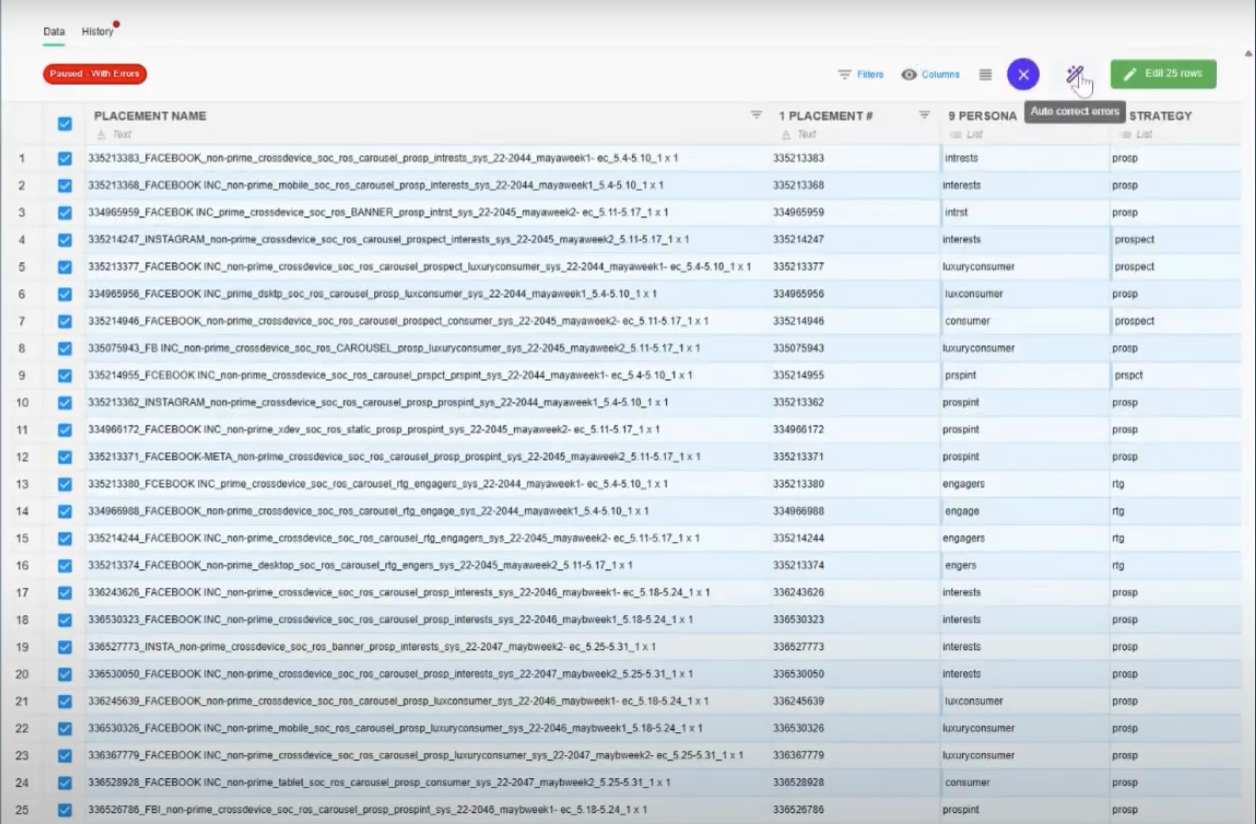This screenshot has width=1256, height=824.
Task: Click the purple circular X button
Action: [1023, 74]
